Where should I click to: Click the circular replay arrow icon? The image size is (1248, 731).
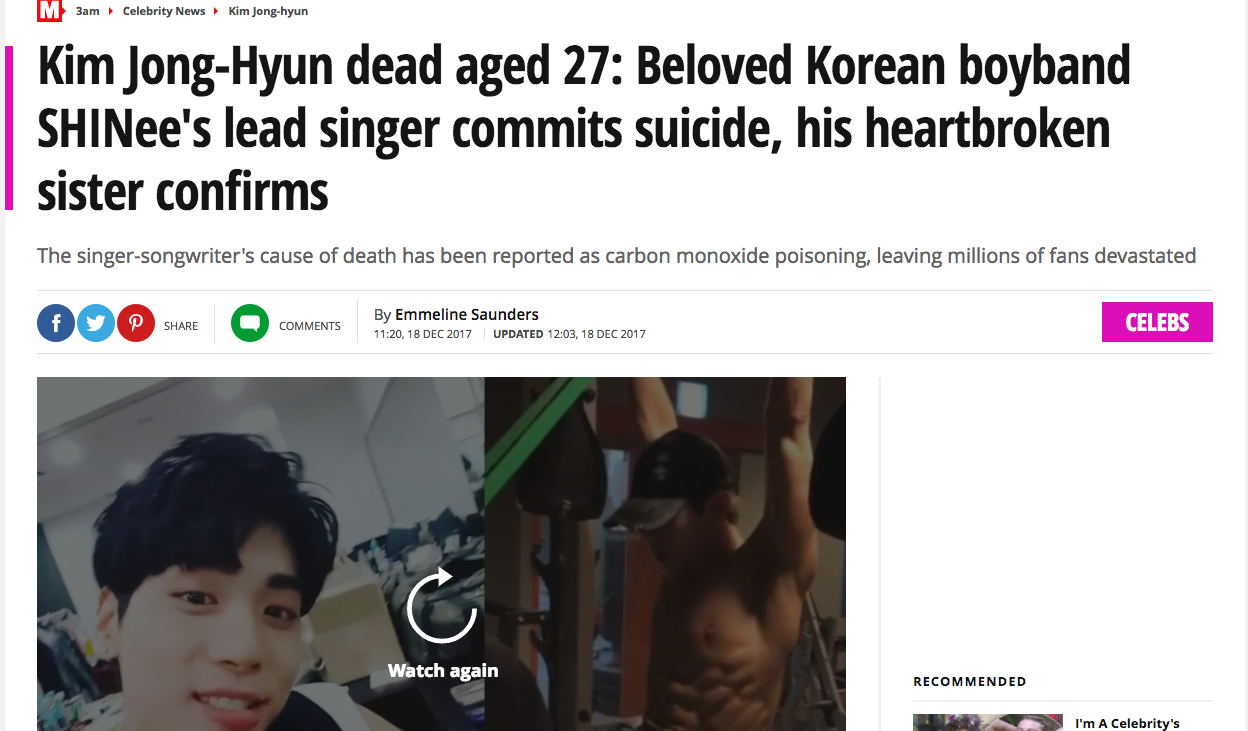(x=441, y=605)
